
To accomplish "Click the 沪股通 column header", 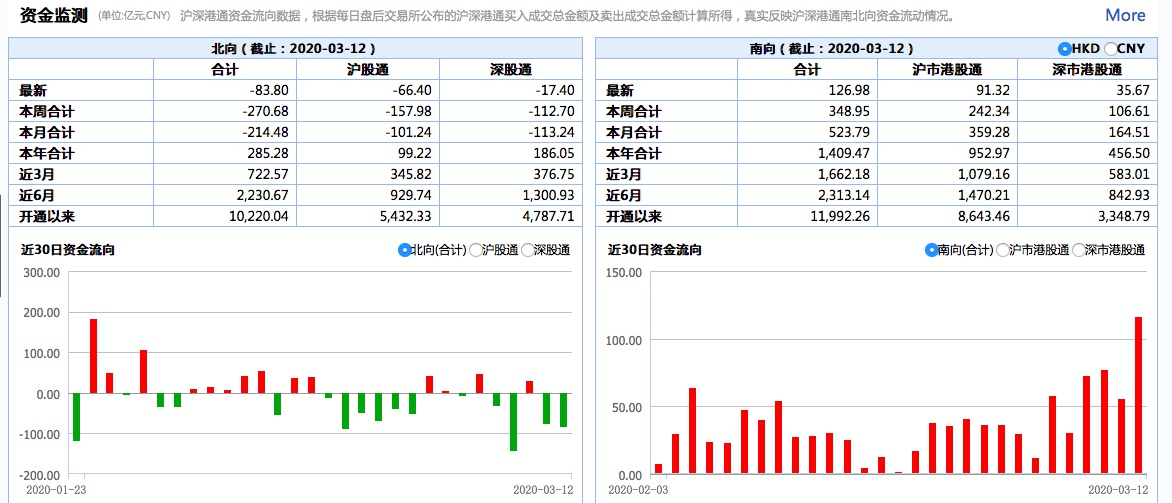I will 367,70.
